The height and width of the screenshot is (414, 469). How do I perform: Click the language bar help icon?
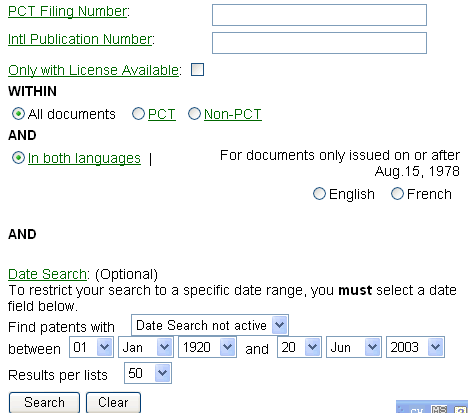point(460,410)
